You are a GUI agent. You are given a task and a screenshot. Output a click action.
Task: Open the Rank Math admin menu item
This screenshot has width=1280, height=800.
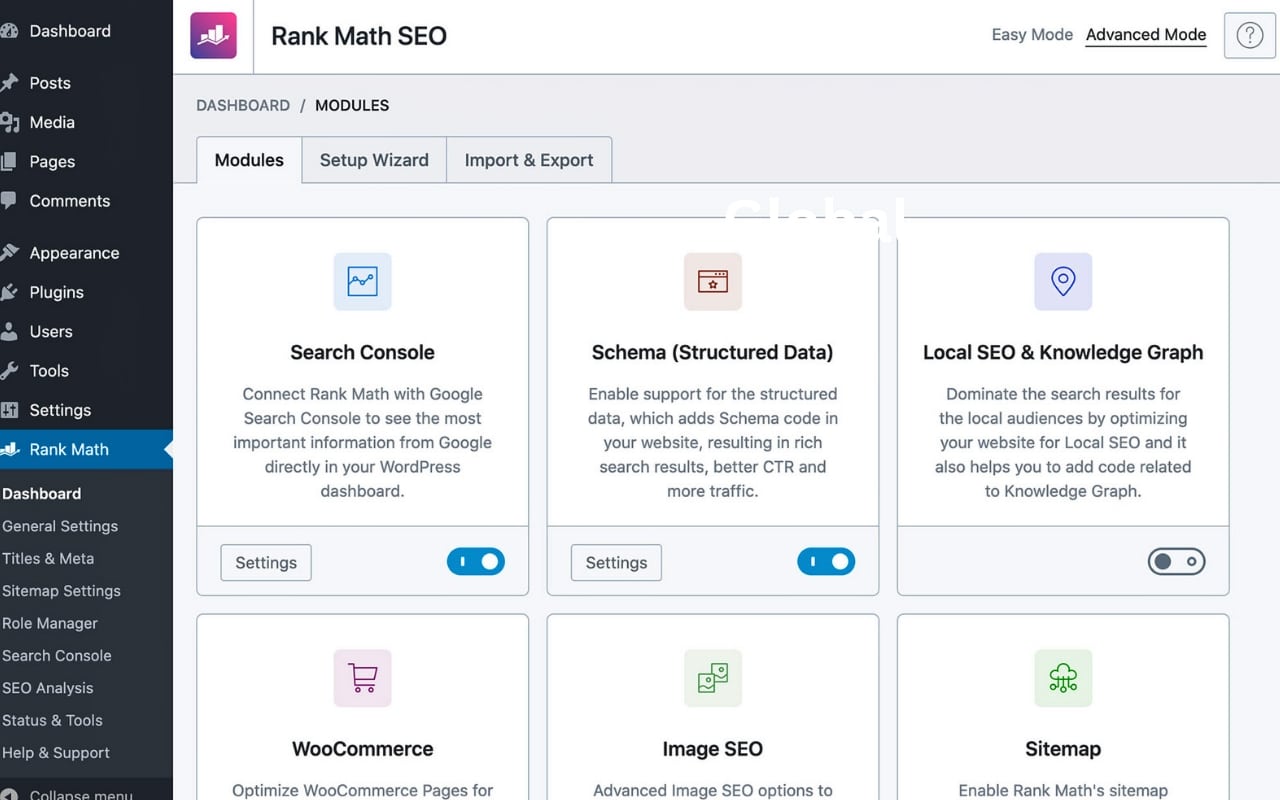(86, 449)
